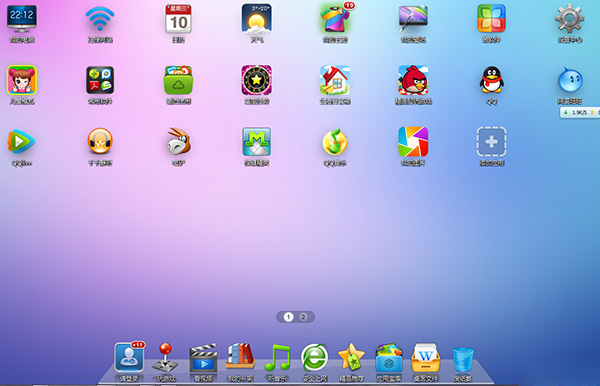Image resolution: width=600 pixels, height=386 pixels.
Task: Open the login avatar dock icon
Action: (x=129, y=357)
